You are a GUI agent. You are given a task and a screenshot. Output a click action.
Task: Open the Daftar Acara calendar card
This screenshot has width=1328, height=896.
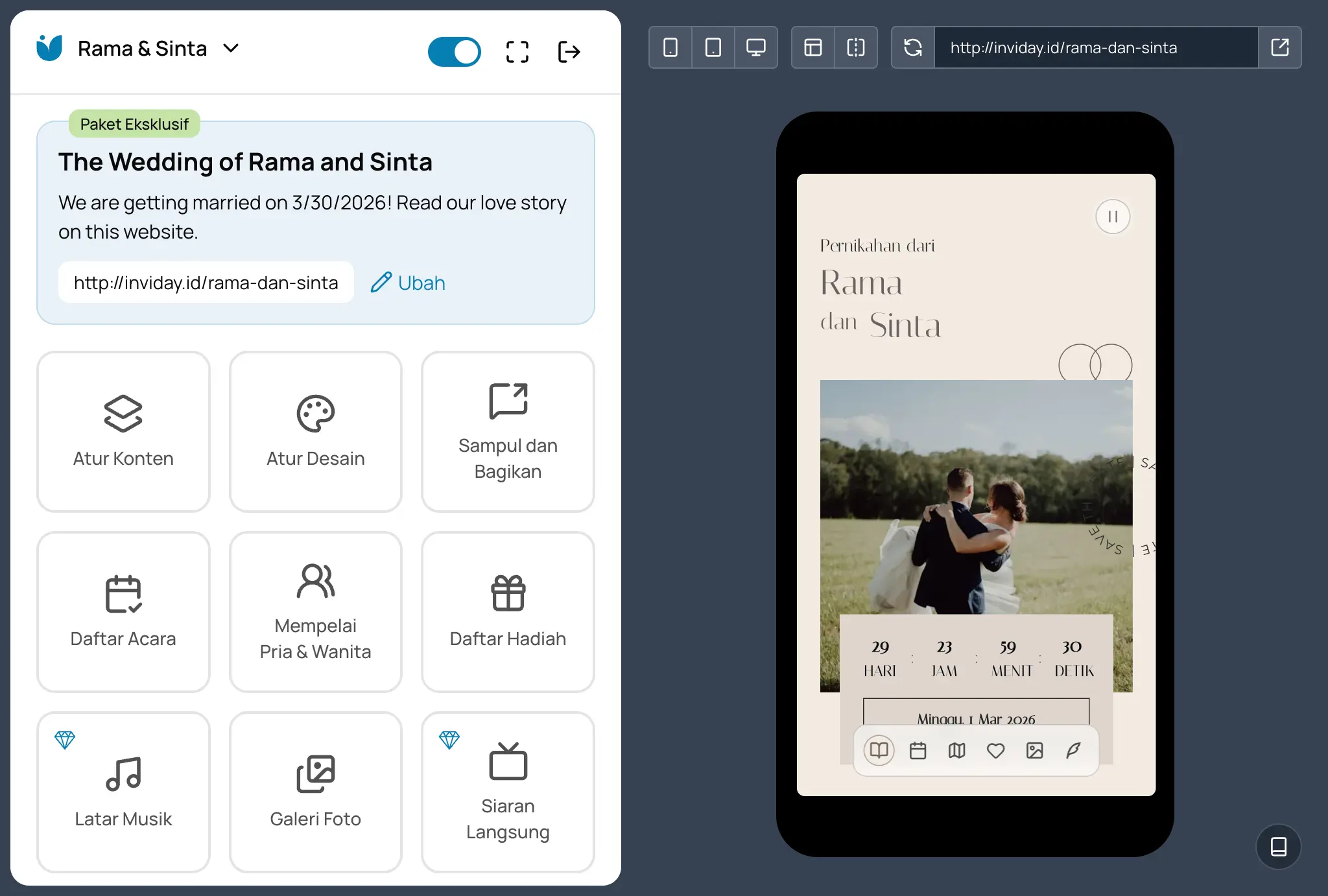[123, 611]
